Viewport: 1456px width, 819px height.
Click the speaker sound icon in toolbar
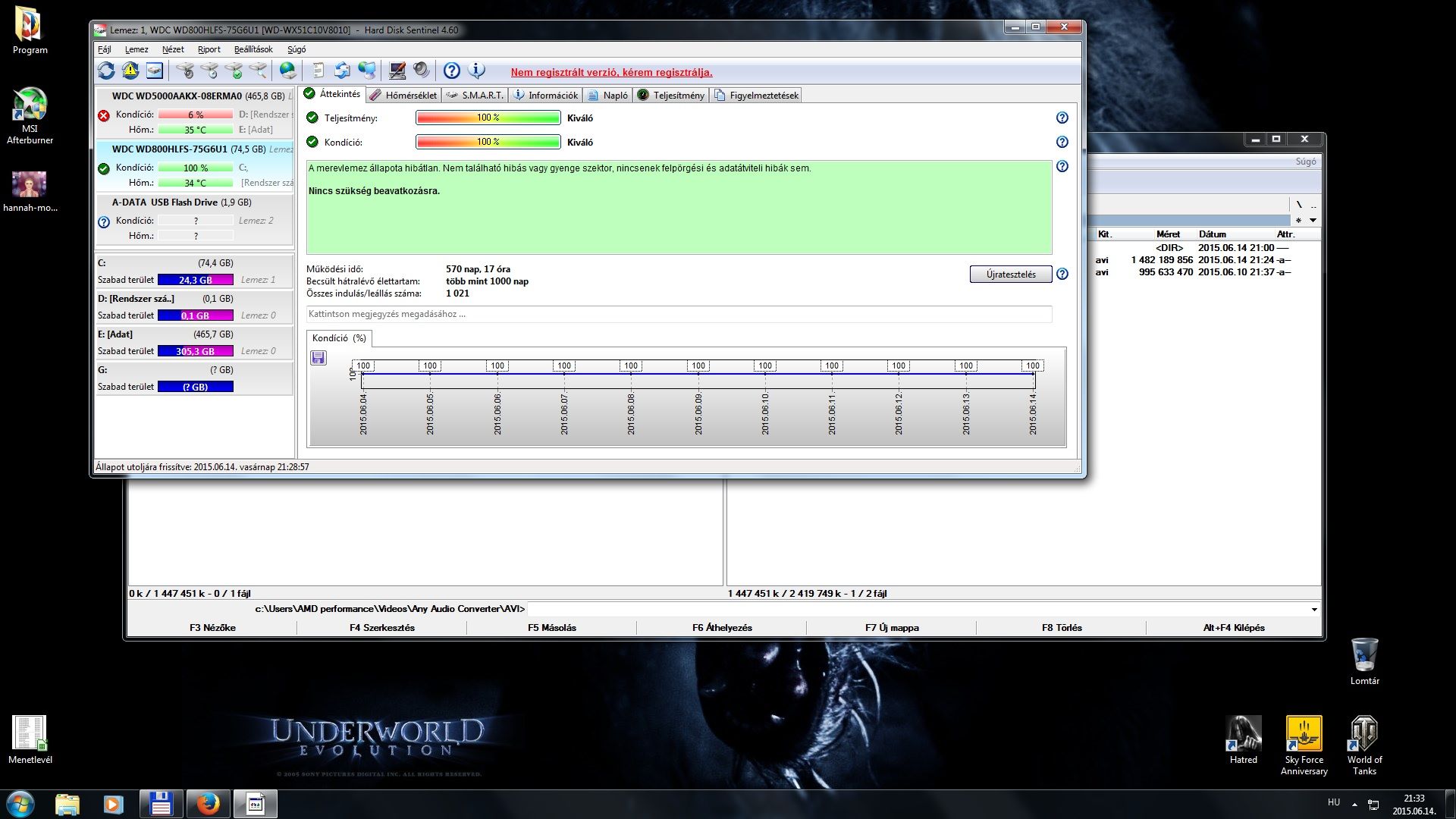422,71
